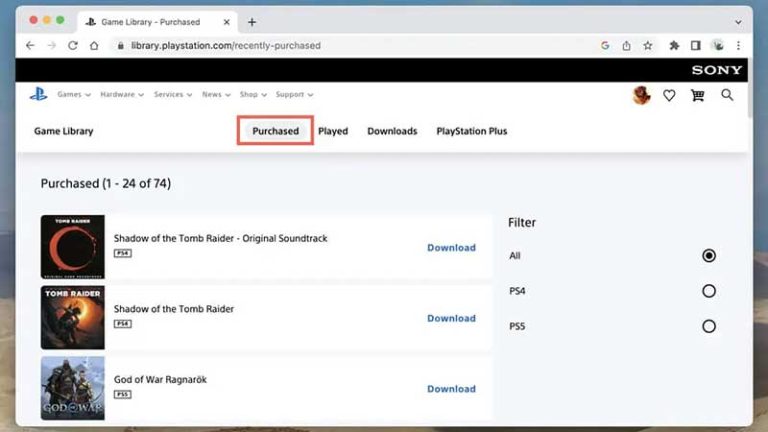Filter purchases by PS5
Image resolution: width=768 pixels, height=432 pixels.
coord(709,326)
